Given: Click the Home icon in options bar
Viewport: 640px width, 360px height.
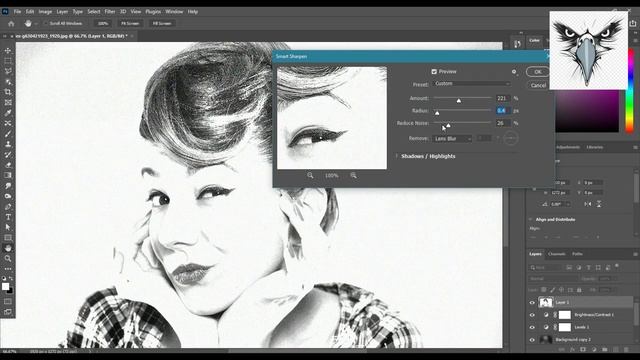Looking at the screenshot, I should coord(11,24).
